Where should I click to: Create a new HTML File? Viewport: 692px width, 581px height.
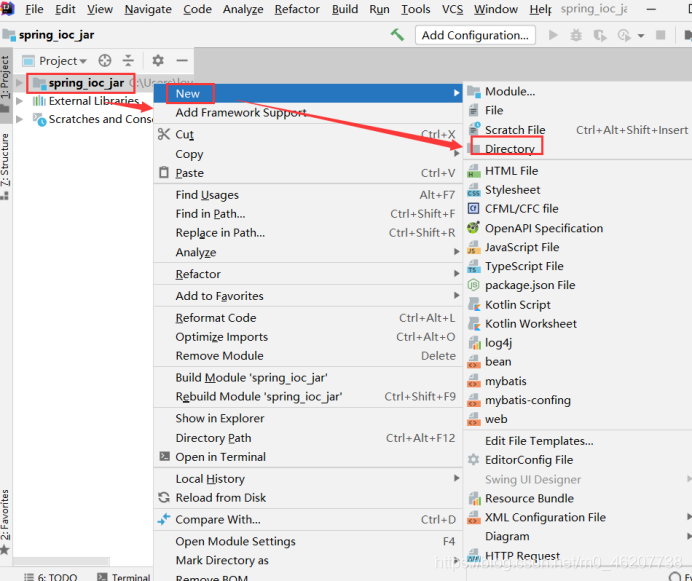point(578,171)
